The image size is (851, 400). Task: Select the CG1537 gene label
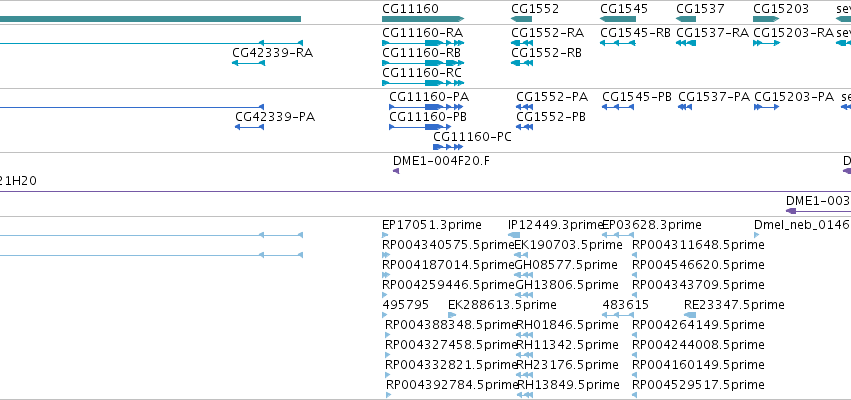pos(700,9)
